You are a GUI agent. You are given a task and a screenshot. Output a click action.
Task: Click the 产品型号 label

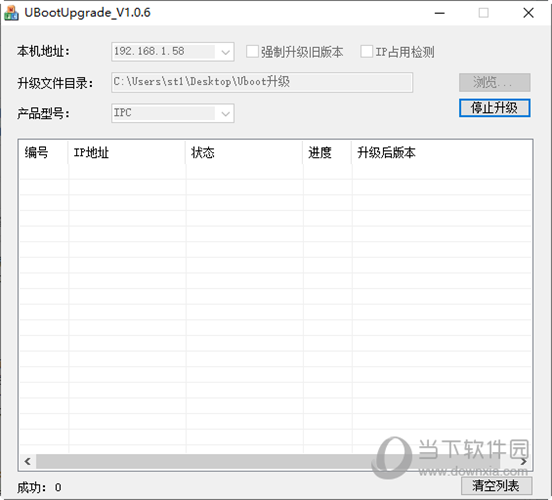43,113
